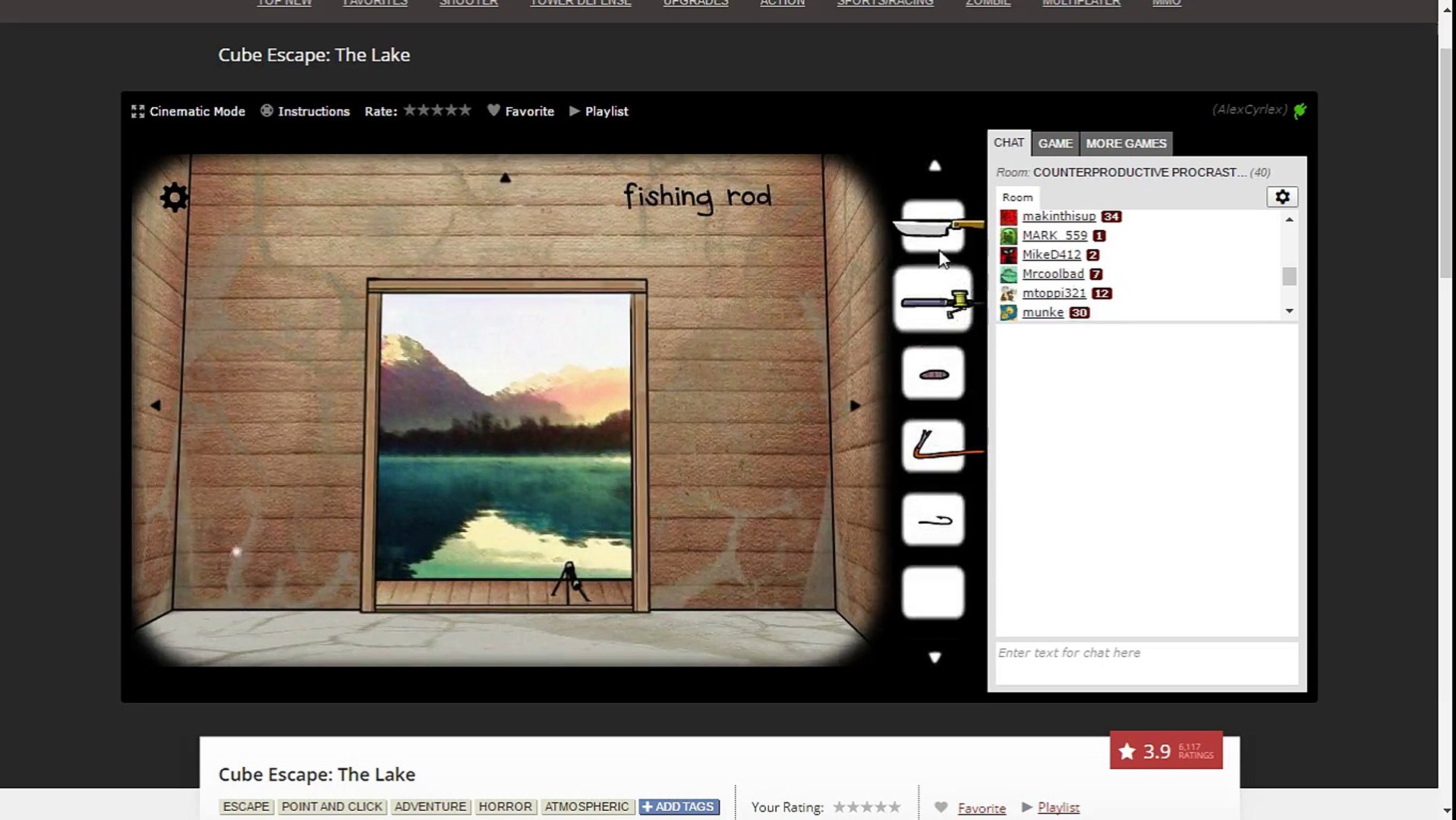Add game to Playlist from top bar
Viewport: 1456px width, 820px height.
point(599,112)
